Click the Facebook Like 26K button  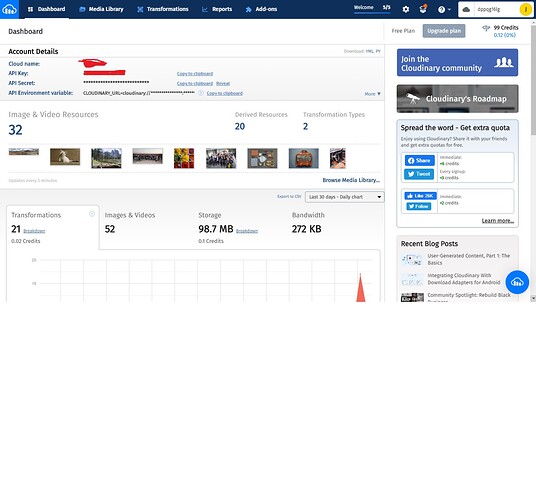[420, 196]
